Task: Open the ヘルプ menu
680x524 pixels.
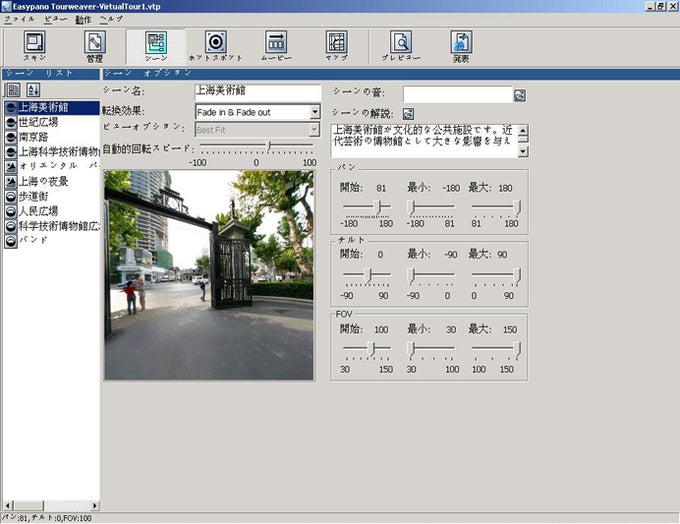Action: pyautogui.click(x=111, y=20)
